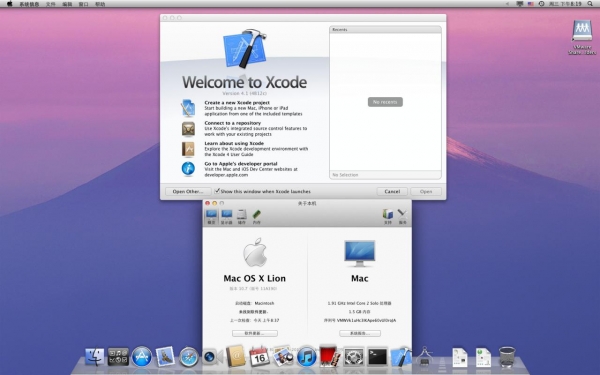Open the Spotlight search icon in menu bar
Screen dimensions: 600x375
click(x=590, y=4)
